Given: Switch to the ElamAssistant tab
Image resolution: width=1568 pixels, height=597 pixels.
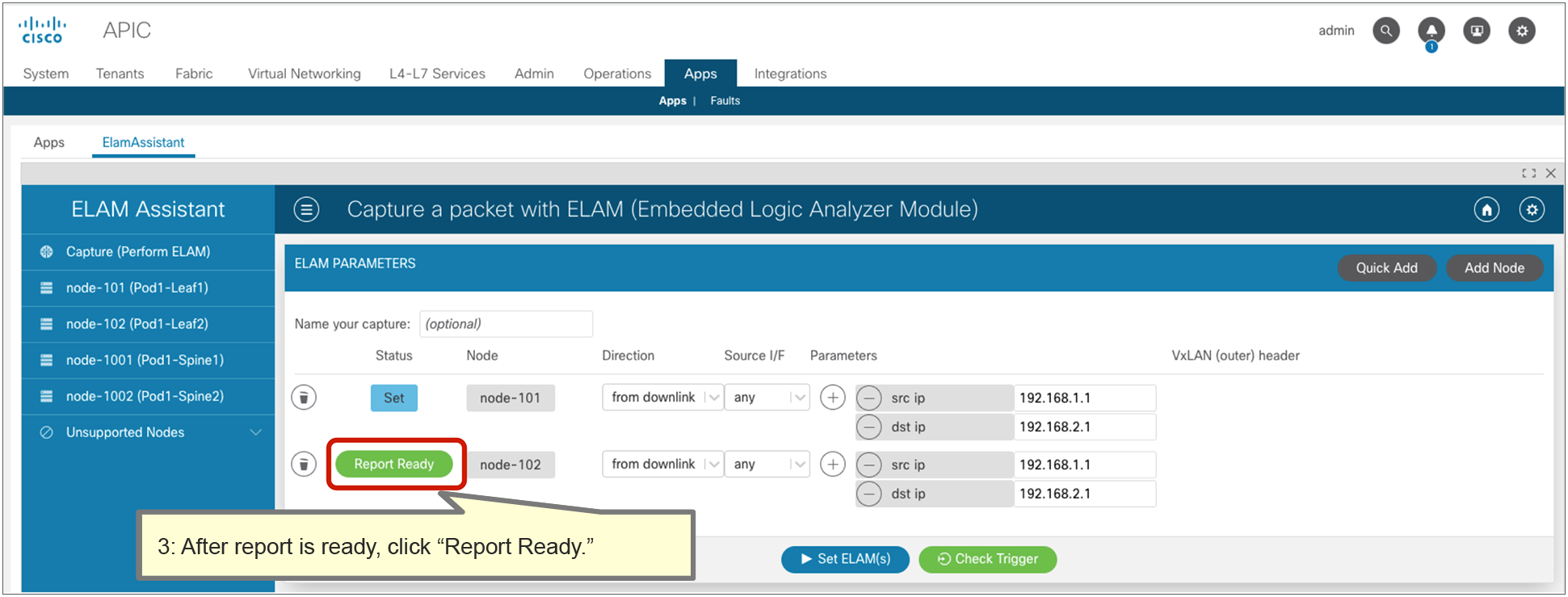Looking at the screenshot, I should tap(143, 142).
